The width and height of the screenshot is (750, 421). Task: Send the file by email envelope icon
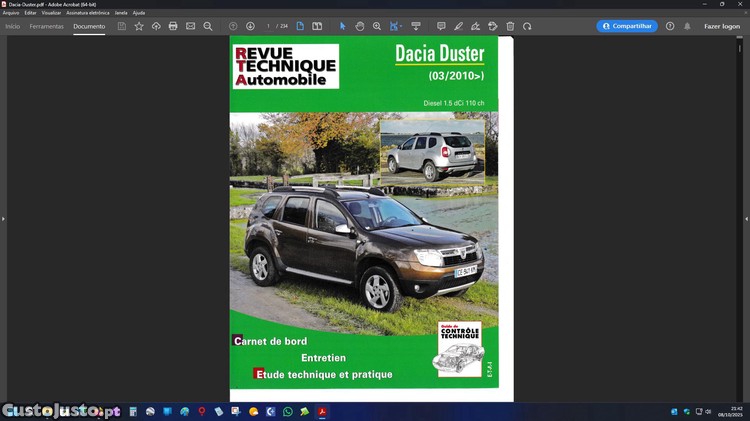190,26
